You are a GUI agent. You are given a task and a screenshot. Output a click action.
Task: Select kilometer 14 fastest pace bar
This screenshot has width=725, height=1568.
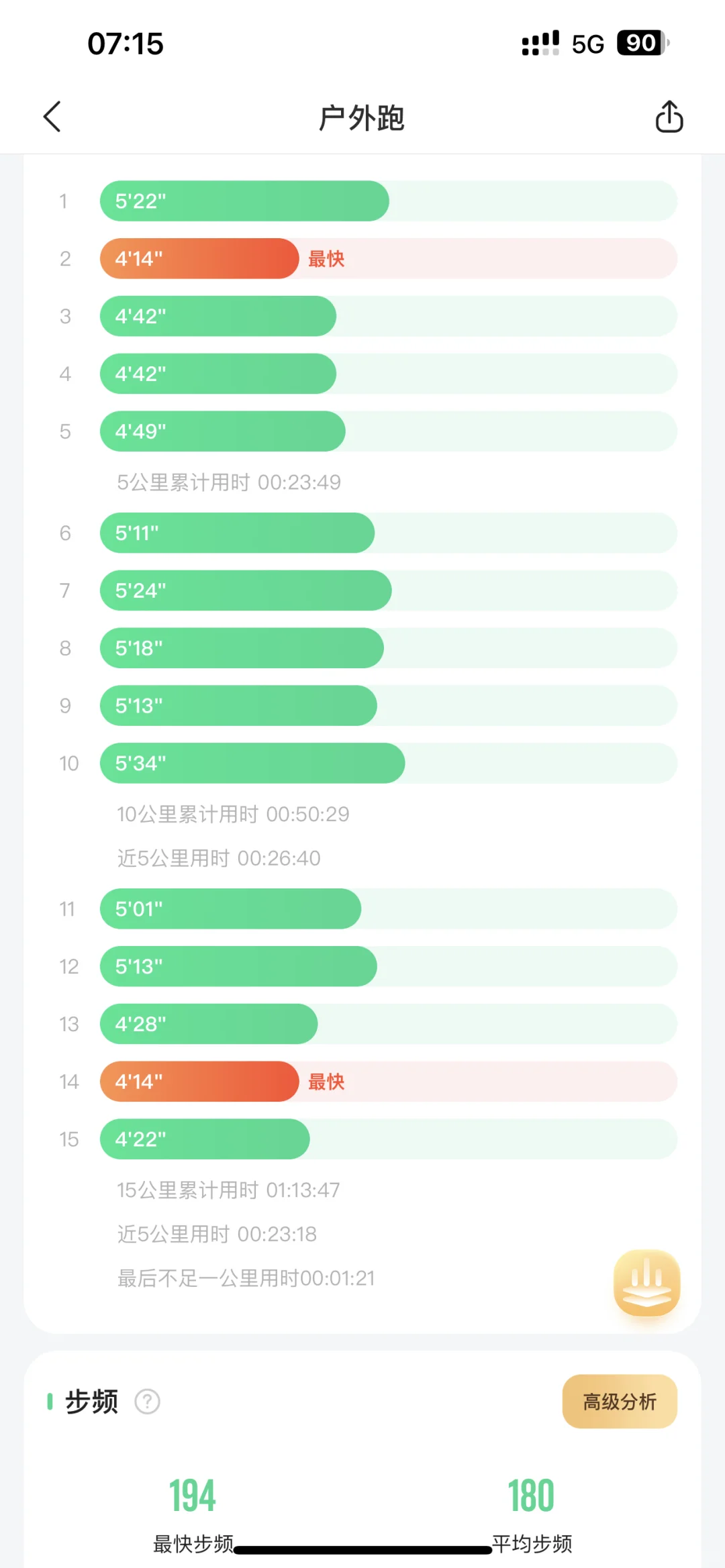[199, 1082]
